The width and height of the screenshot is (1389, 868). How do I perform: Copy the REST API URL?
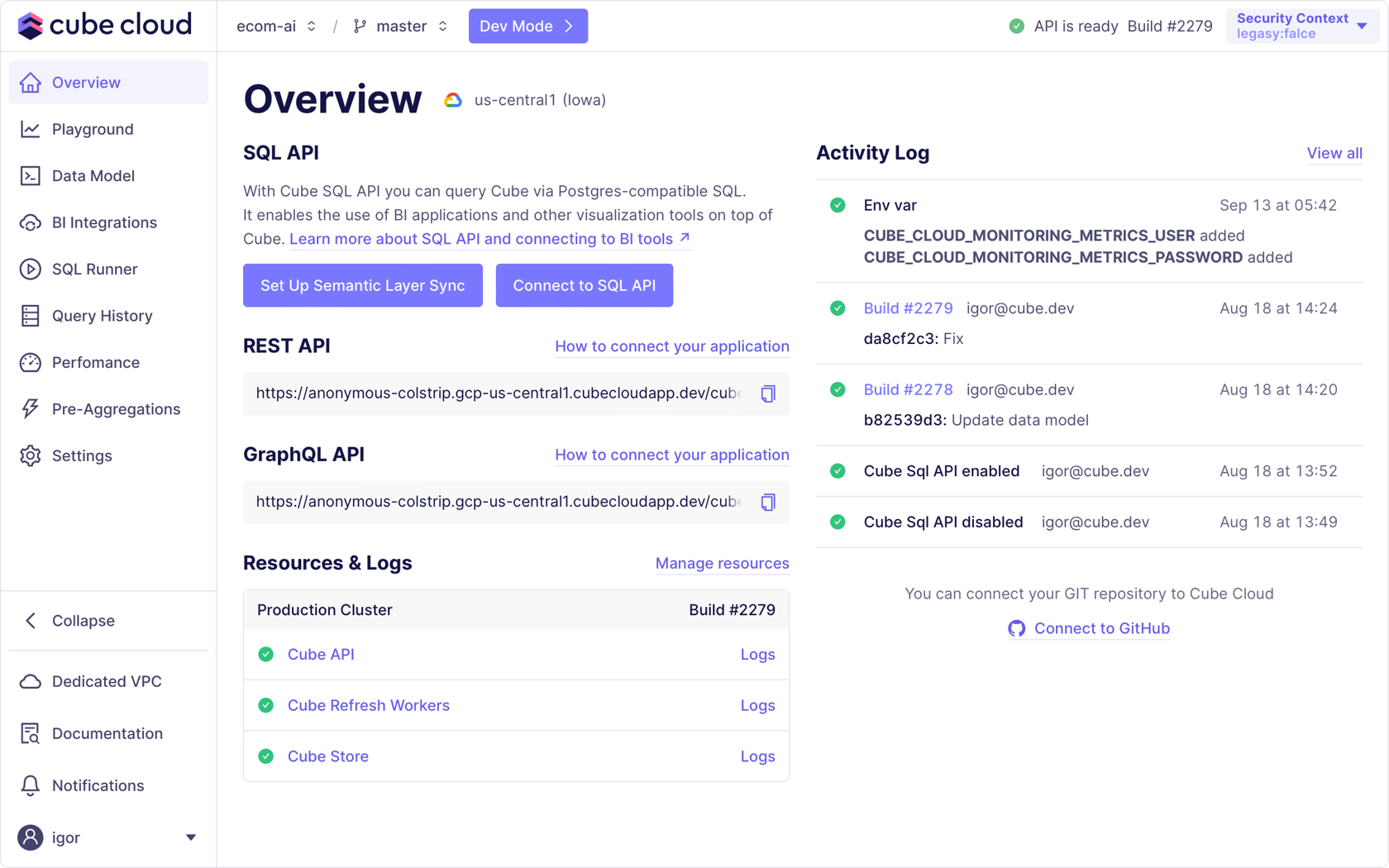click(x=768, y=393)
